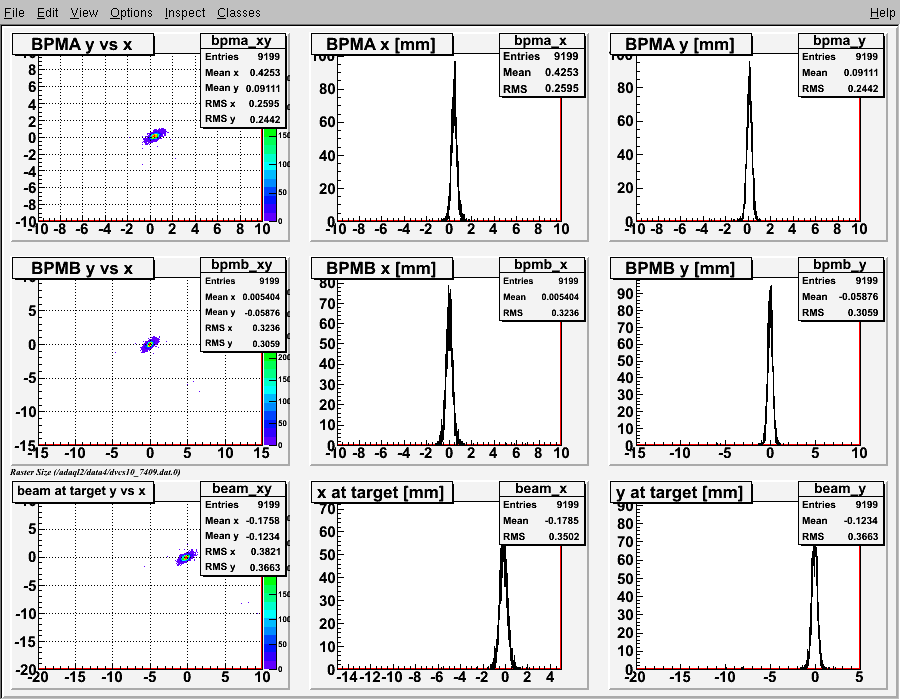Click the bpmb_x statistics box header
900x700 pixels.
[x=541, y=265]
